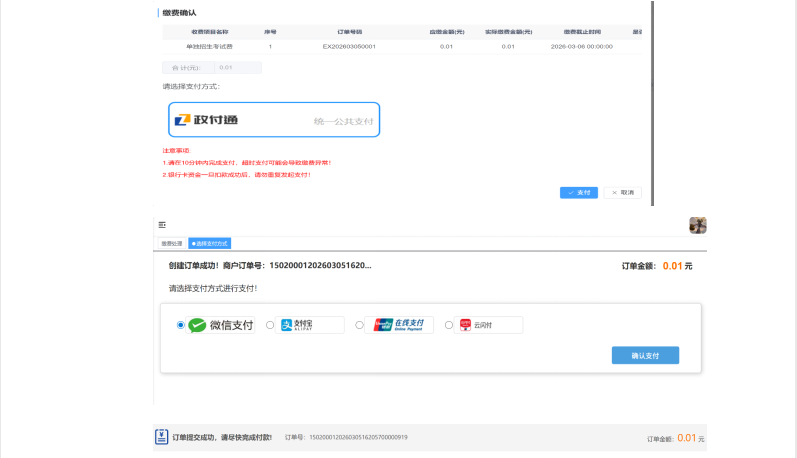Switch to the first tab beside 选择支付方式
The image size is (797, 458).
(172, 243)
